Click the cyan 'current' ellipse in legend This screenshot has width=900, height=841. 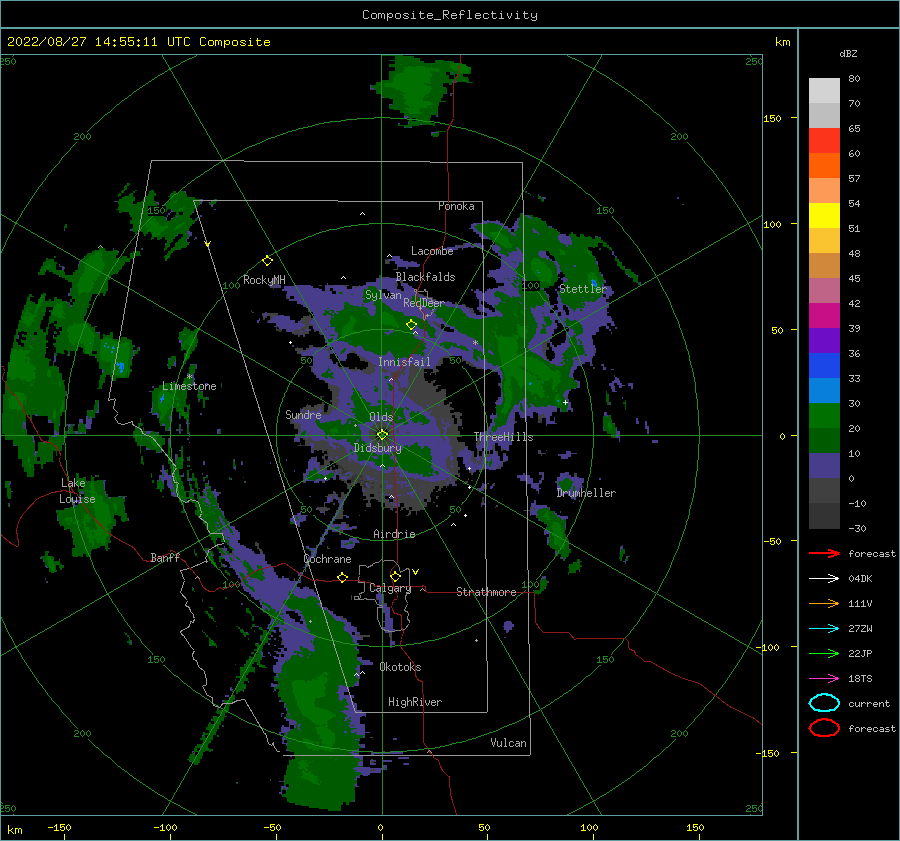(824, 703)
